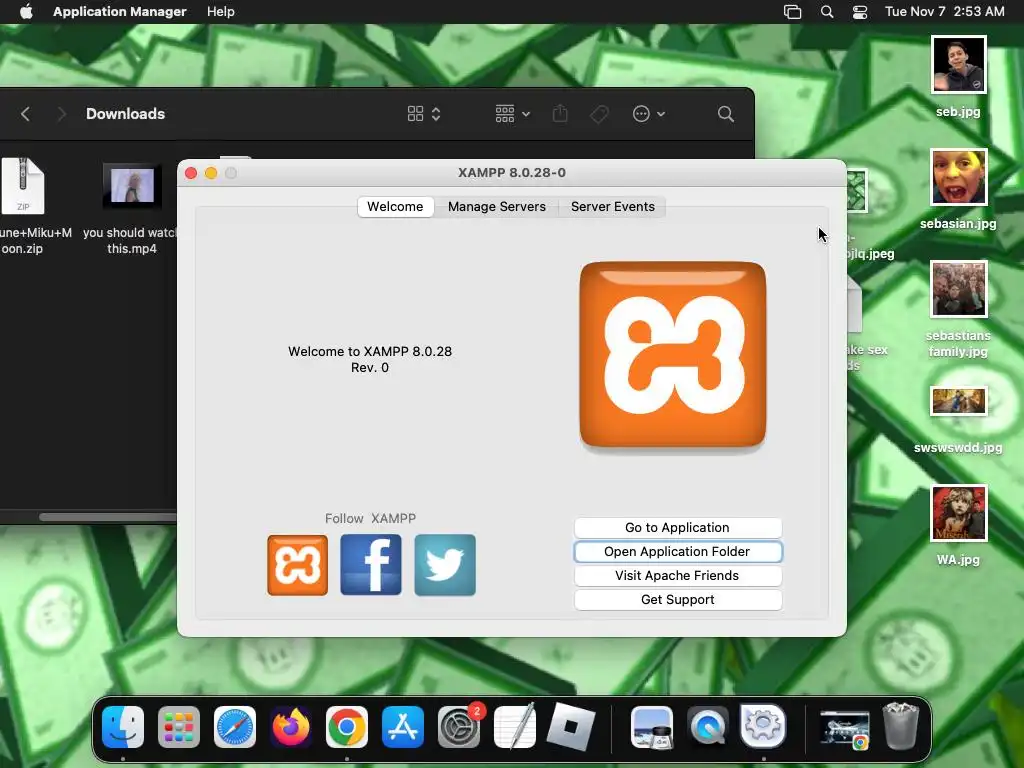
Task: Click Open Application Folder button
Action: pos(678,552)
